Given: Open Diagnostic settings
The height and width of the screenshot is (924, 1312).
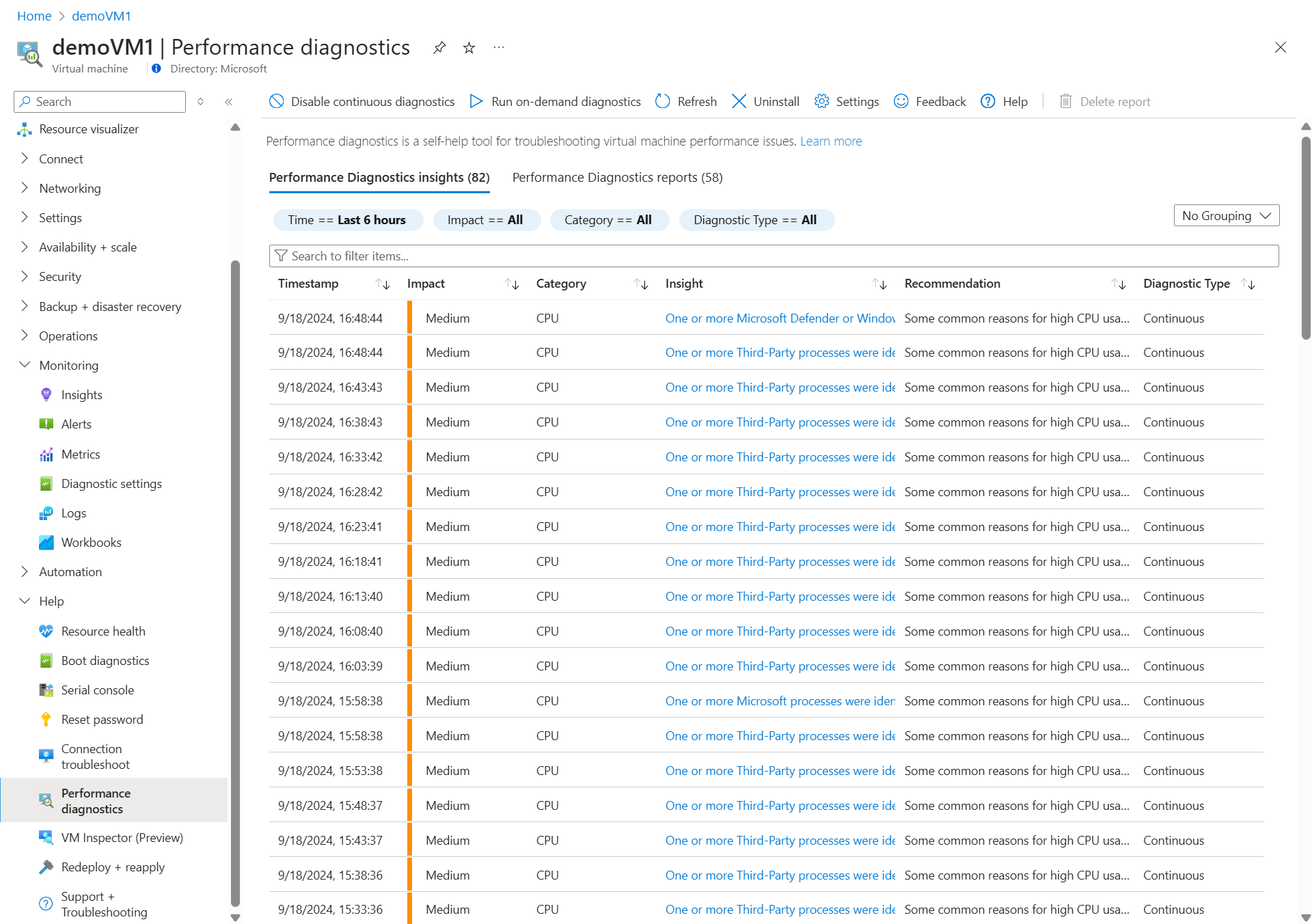Looking at the screenshot, I should coord(112,483).
